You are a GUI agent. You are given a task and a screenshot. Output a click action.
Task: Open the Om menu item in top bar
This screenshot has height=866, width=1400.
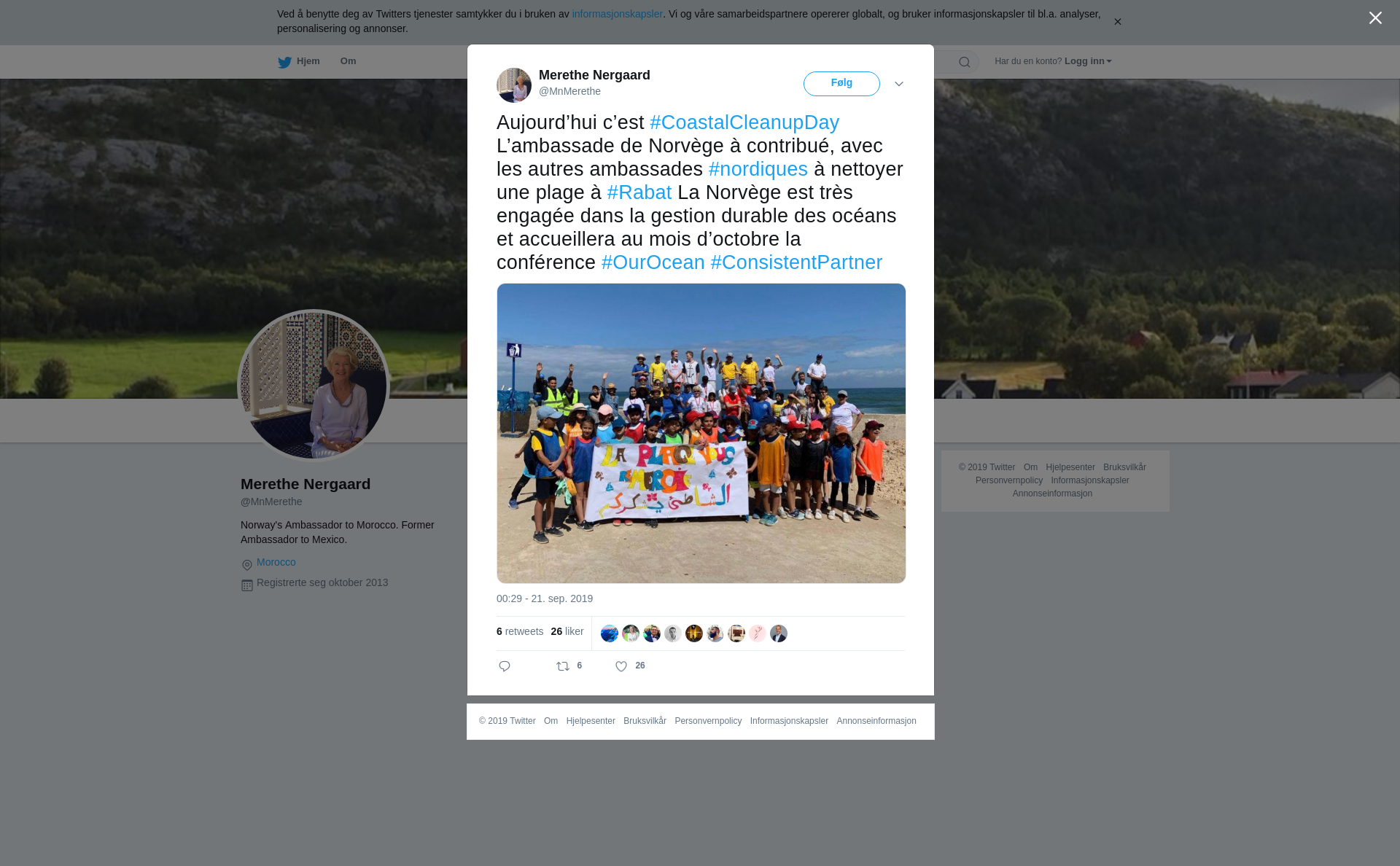coord(348,61)
